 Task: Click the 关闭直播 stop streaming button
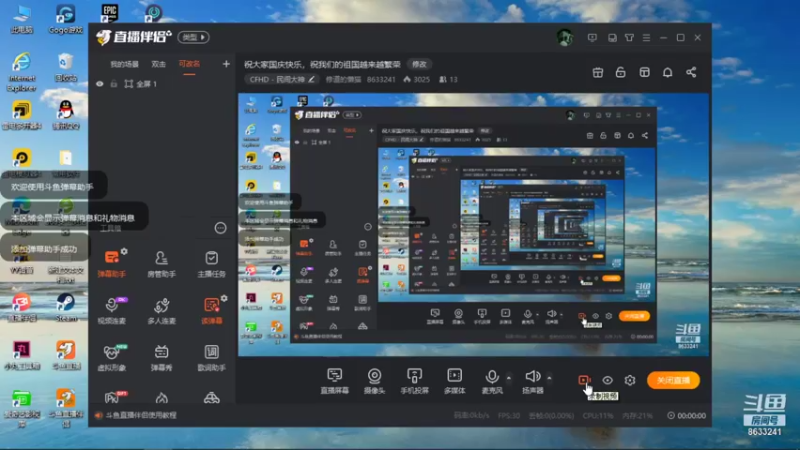click(x=673, y=380)
